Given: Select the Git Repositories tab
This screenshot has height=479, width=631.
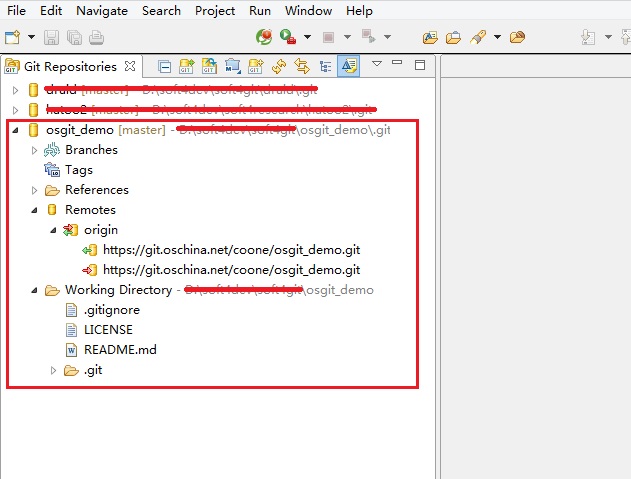Looking at the screenshot, I should [x=70, y=67].
